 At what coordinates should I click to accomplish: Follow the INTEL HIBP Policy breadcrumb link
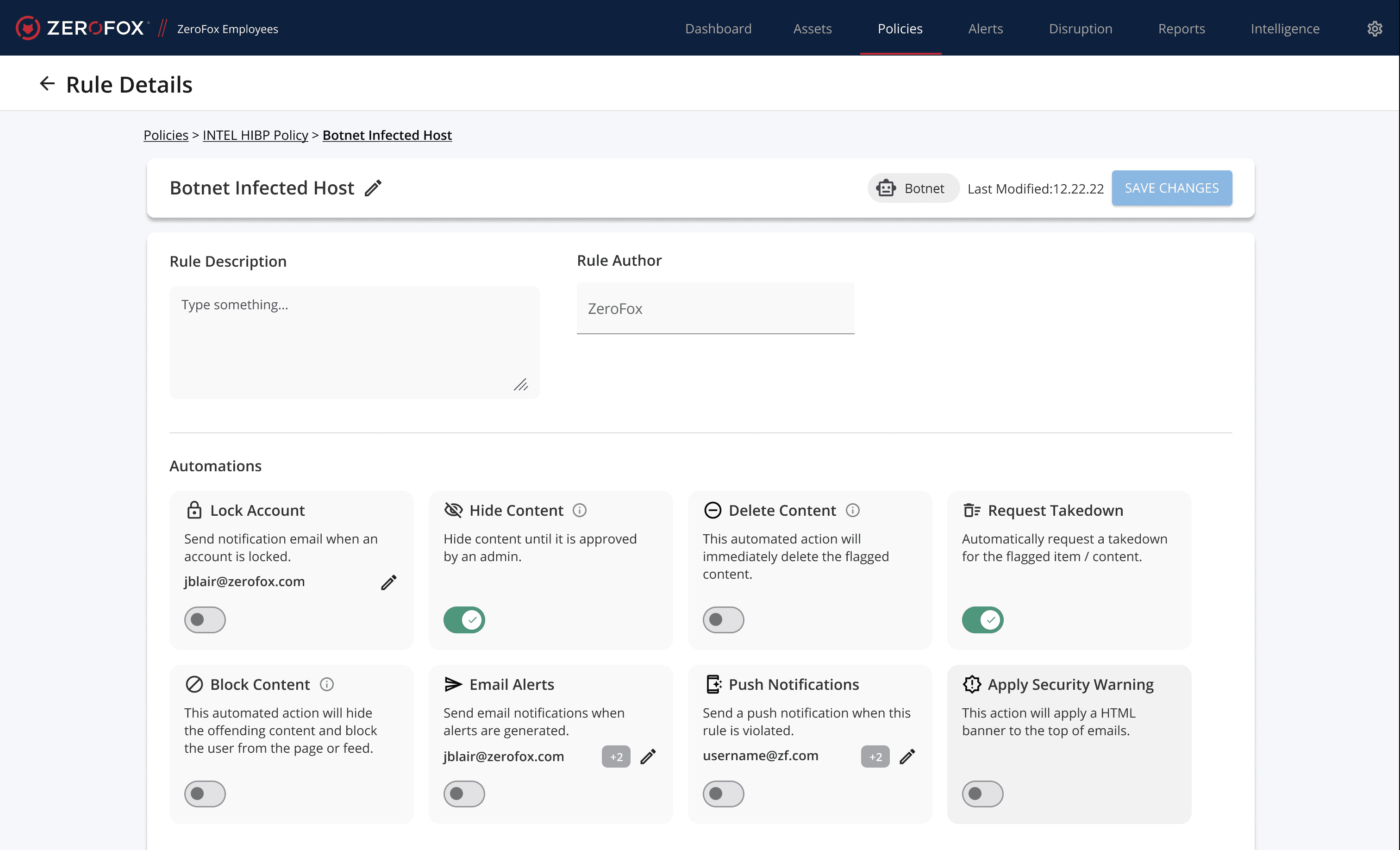click(255, 135)
